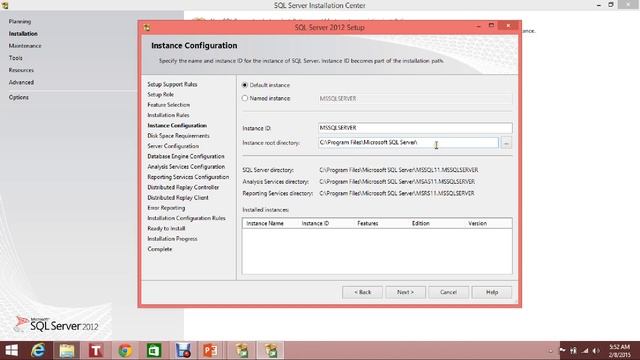Open Tools in Installation Center sidebar
The width and height of the screenshot is (640, 360).
(x=16, y=58)
